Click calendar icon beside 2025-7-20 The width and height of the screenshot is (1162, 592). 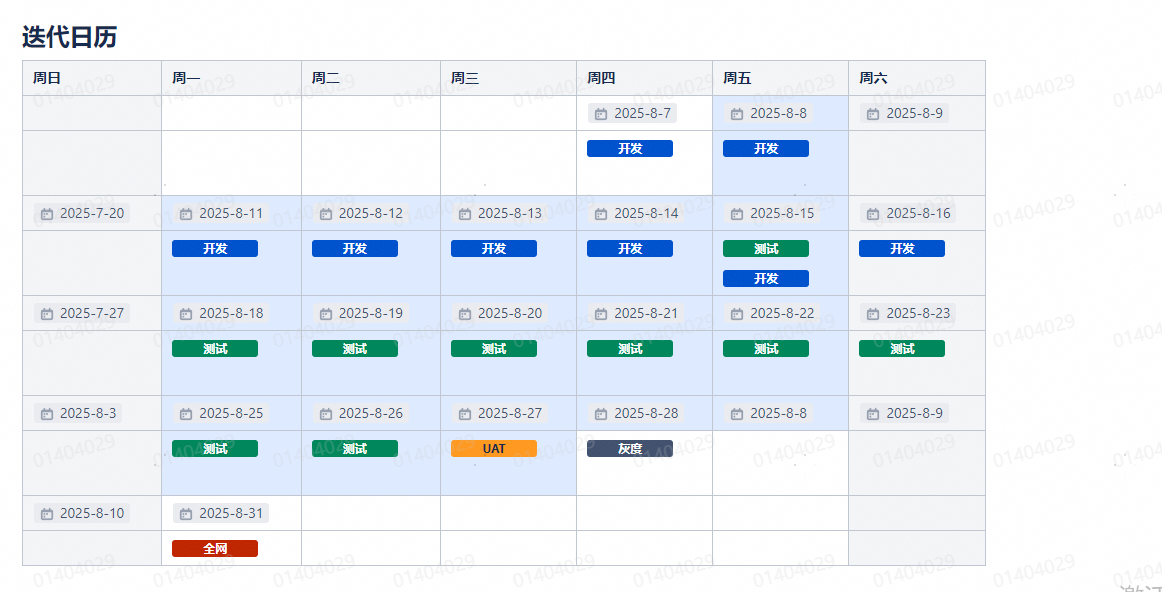coord(47,214)
